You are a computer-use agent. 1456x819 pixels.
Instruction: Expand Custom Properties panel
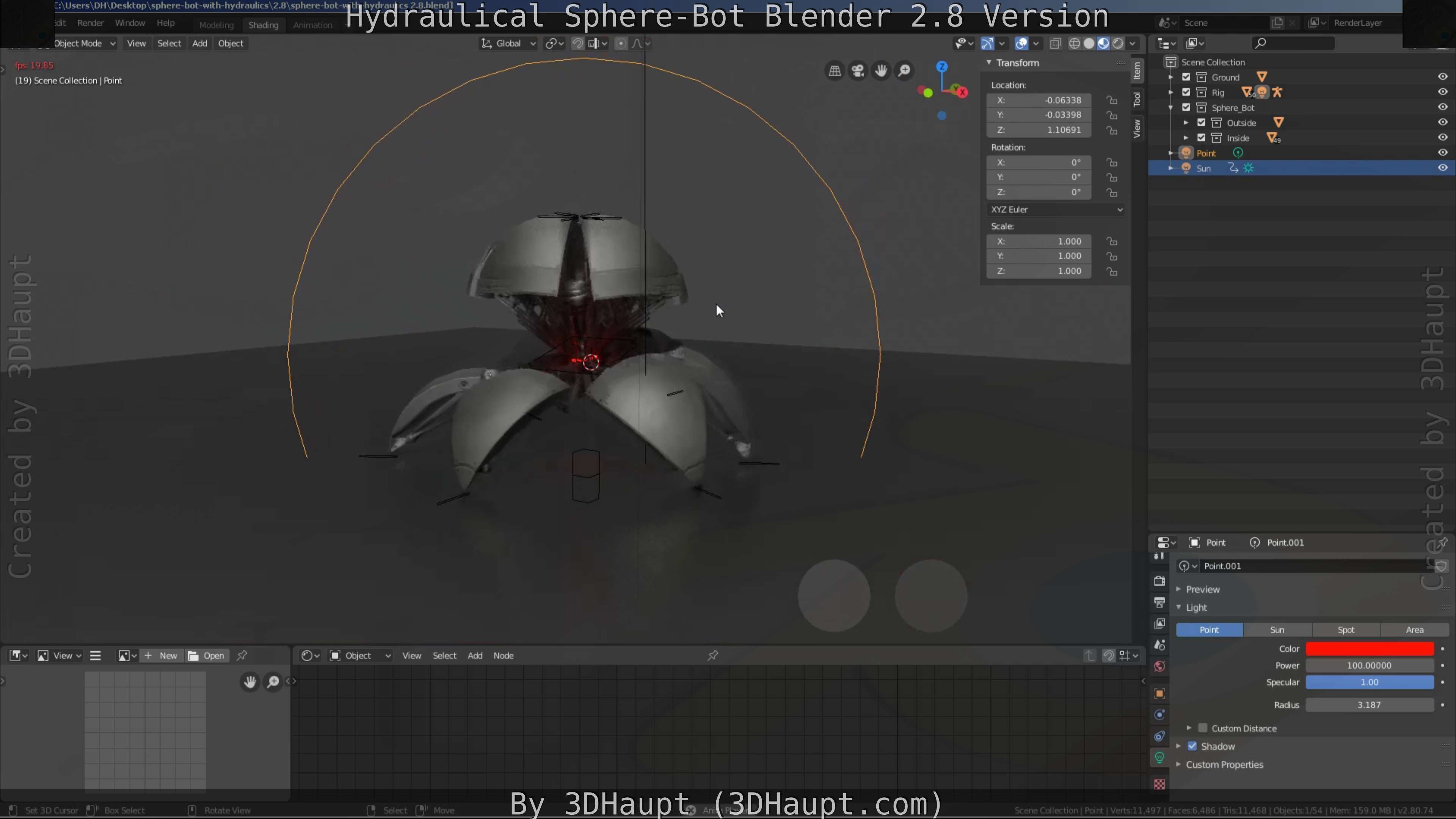click(x=1178, y=764)
